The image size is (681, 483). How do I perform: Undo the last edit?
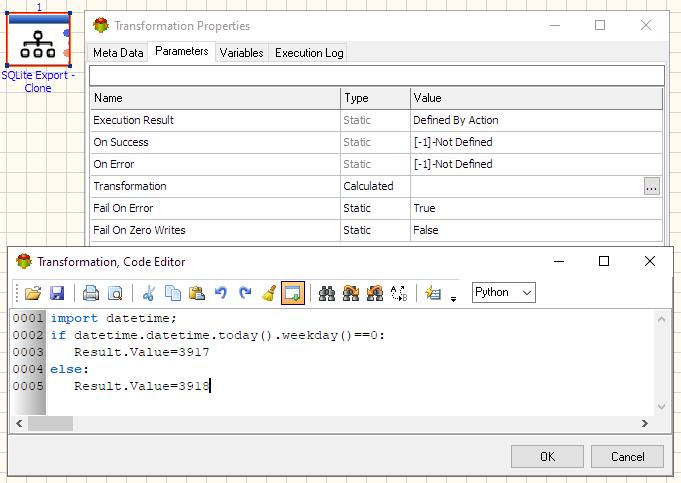tap(221, 293)
